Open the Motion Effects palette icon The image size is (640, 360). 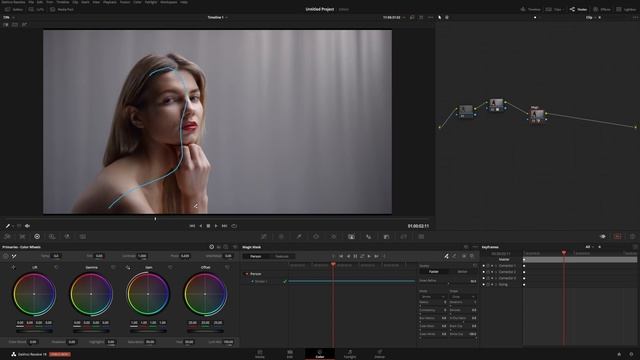pos(83,236)
